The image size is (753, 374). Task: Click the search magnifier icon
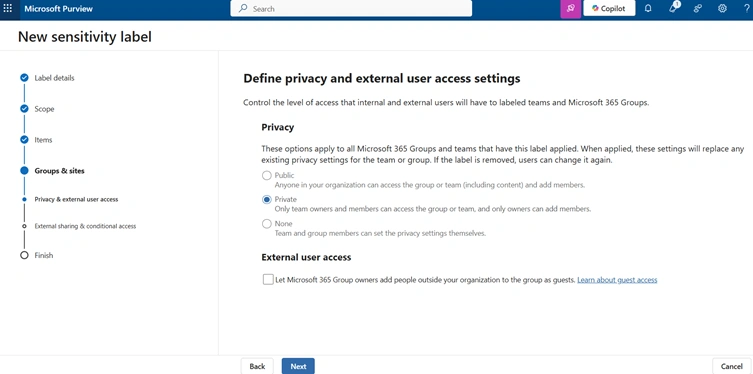pyautogui.click(x=243, y=9)
